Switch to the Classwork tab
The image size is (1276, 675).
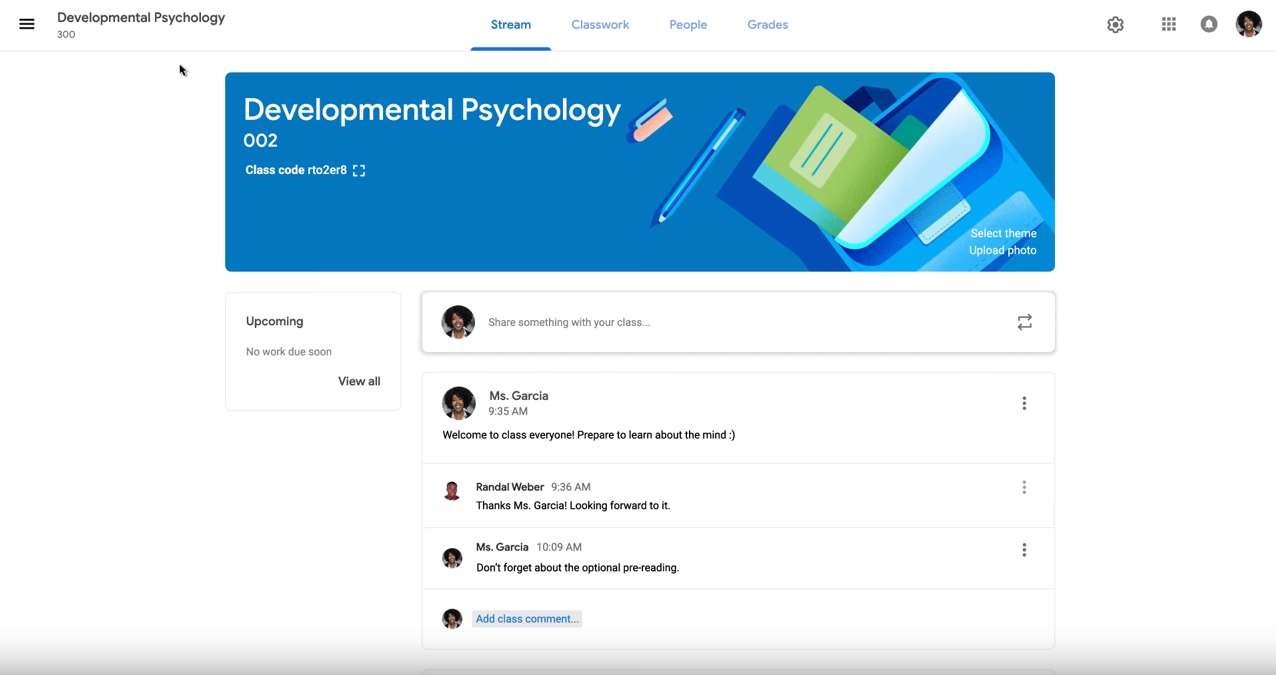[599, 24]
